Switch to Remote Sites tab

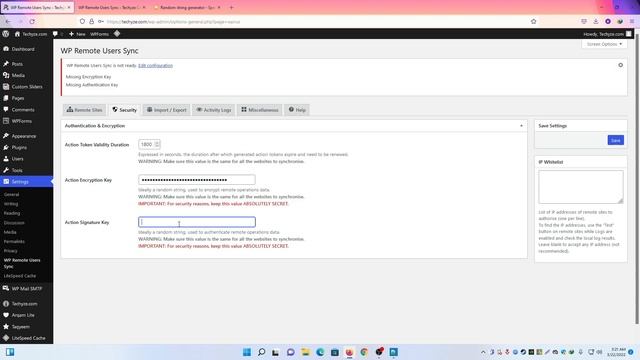[84, 110]
